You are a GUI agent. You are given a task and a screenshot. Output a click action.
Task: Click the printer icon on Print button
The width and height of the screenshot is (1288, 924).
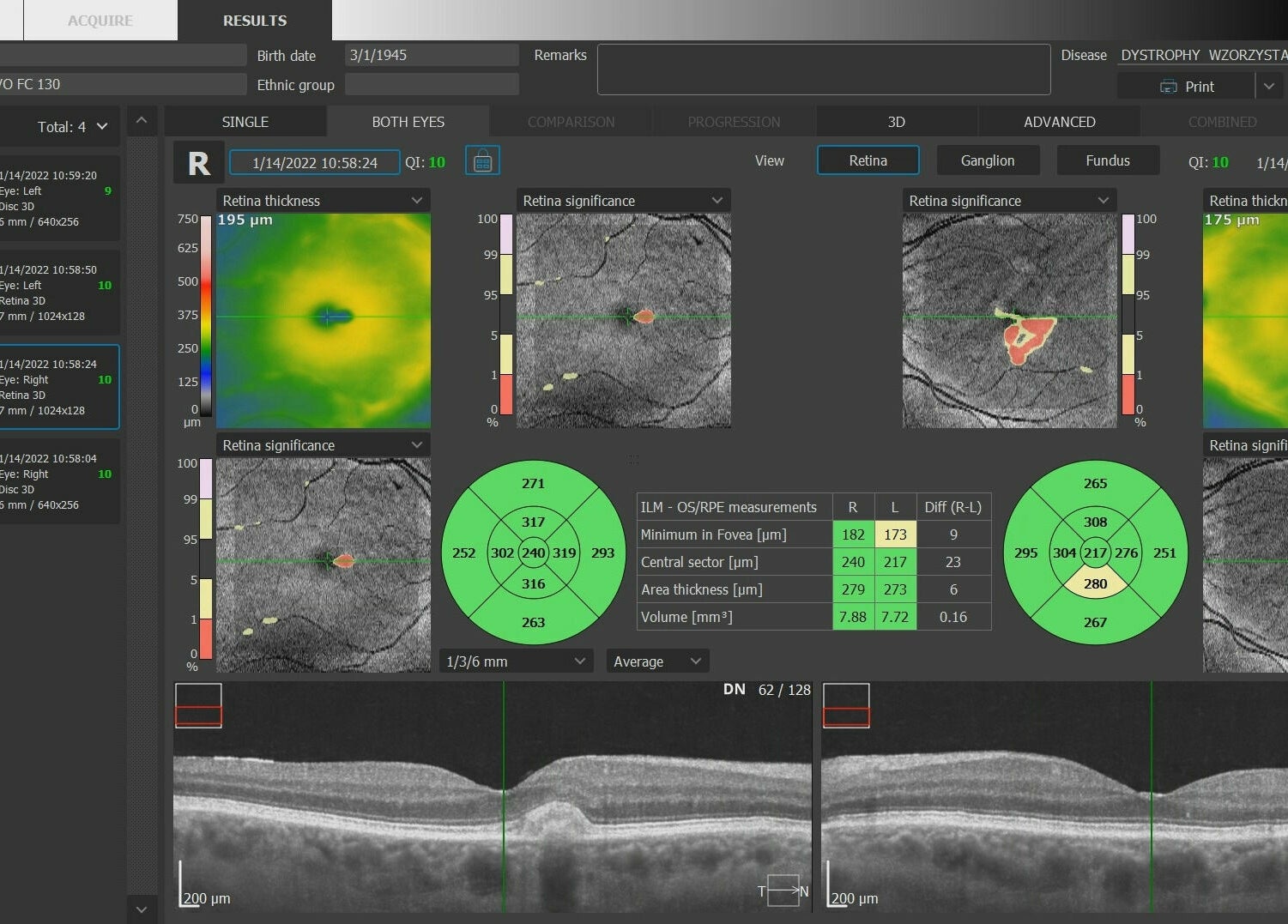1168,87
